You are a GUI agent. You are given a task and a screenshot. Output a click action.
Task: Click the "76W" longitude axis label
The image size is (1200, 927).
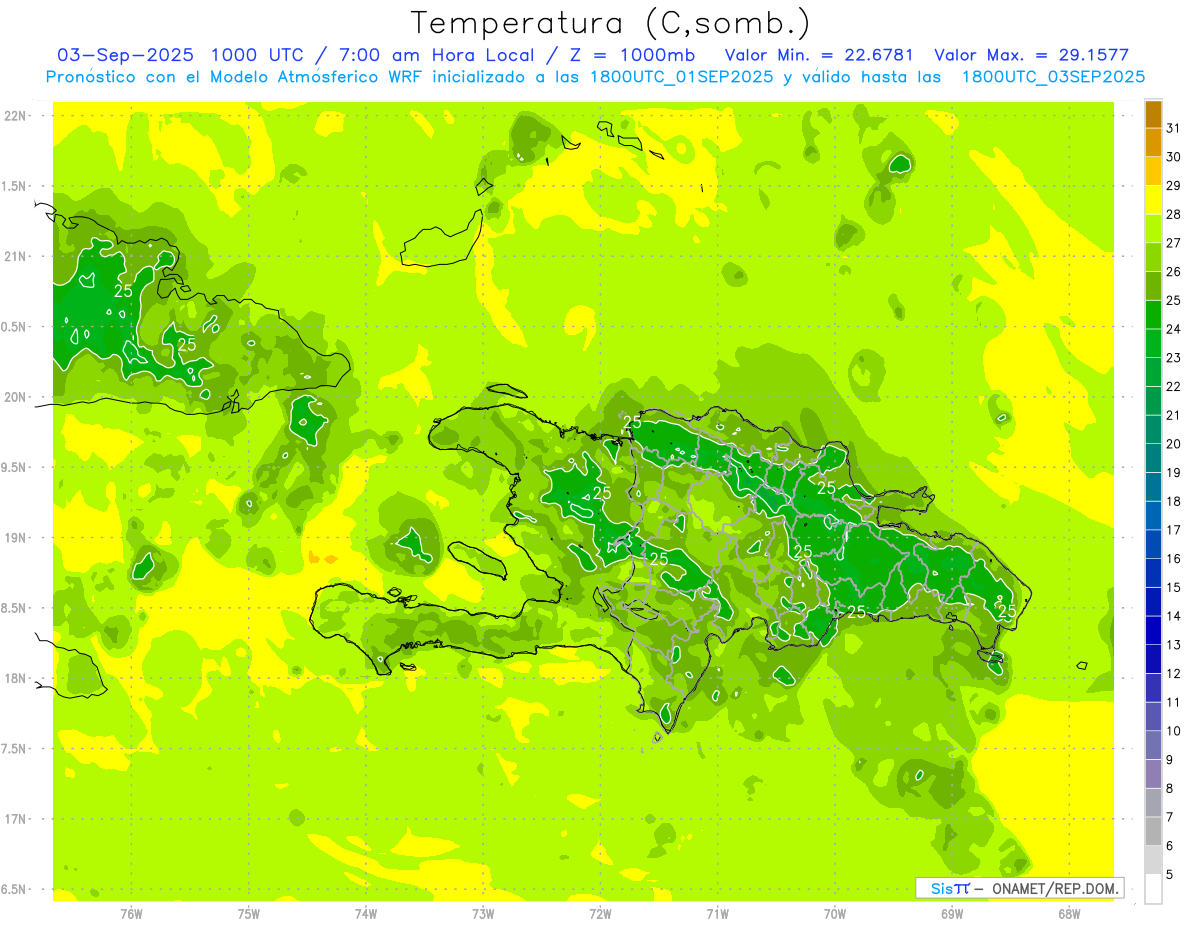[x=131, y=914]
